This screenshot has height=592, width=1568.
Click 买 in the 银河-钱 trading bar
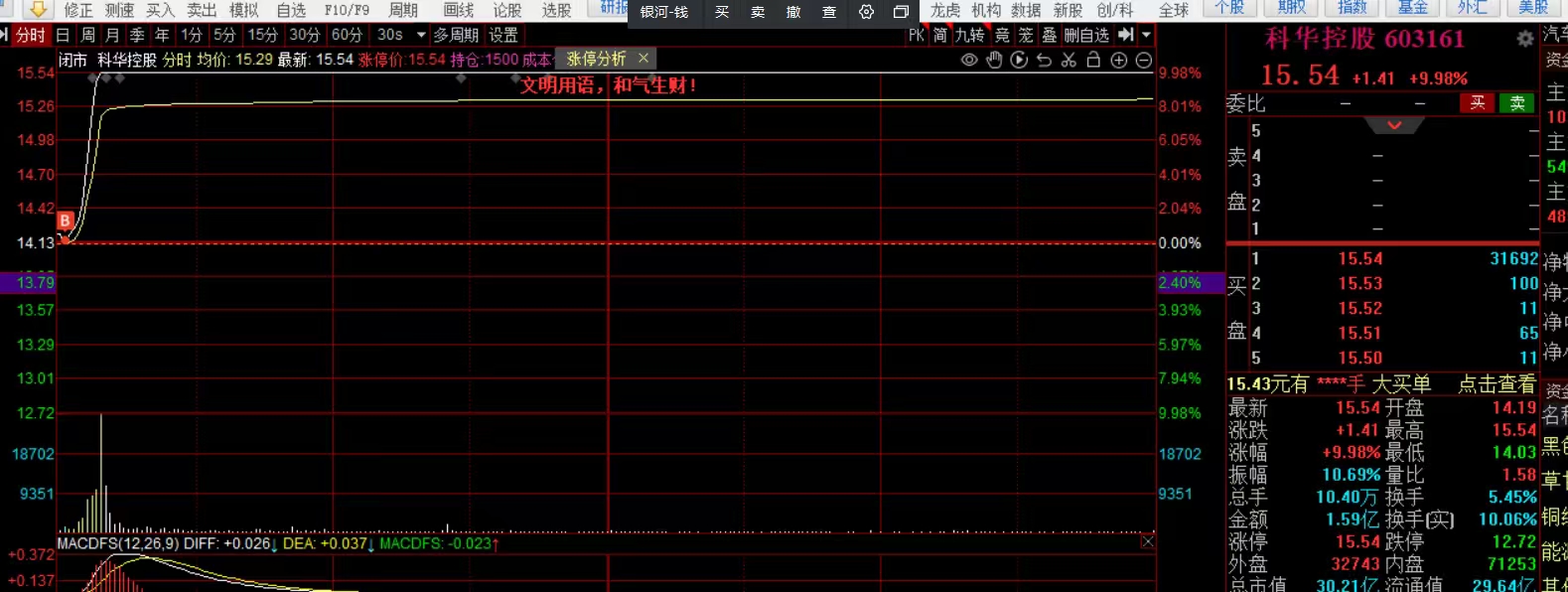click(722, 12)
